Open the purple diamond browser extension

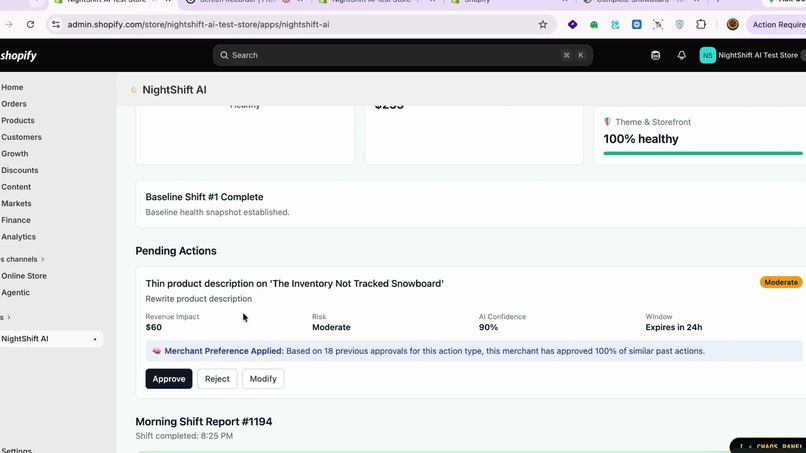[572, 24]
